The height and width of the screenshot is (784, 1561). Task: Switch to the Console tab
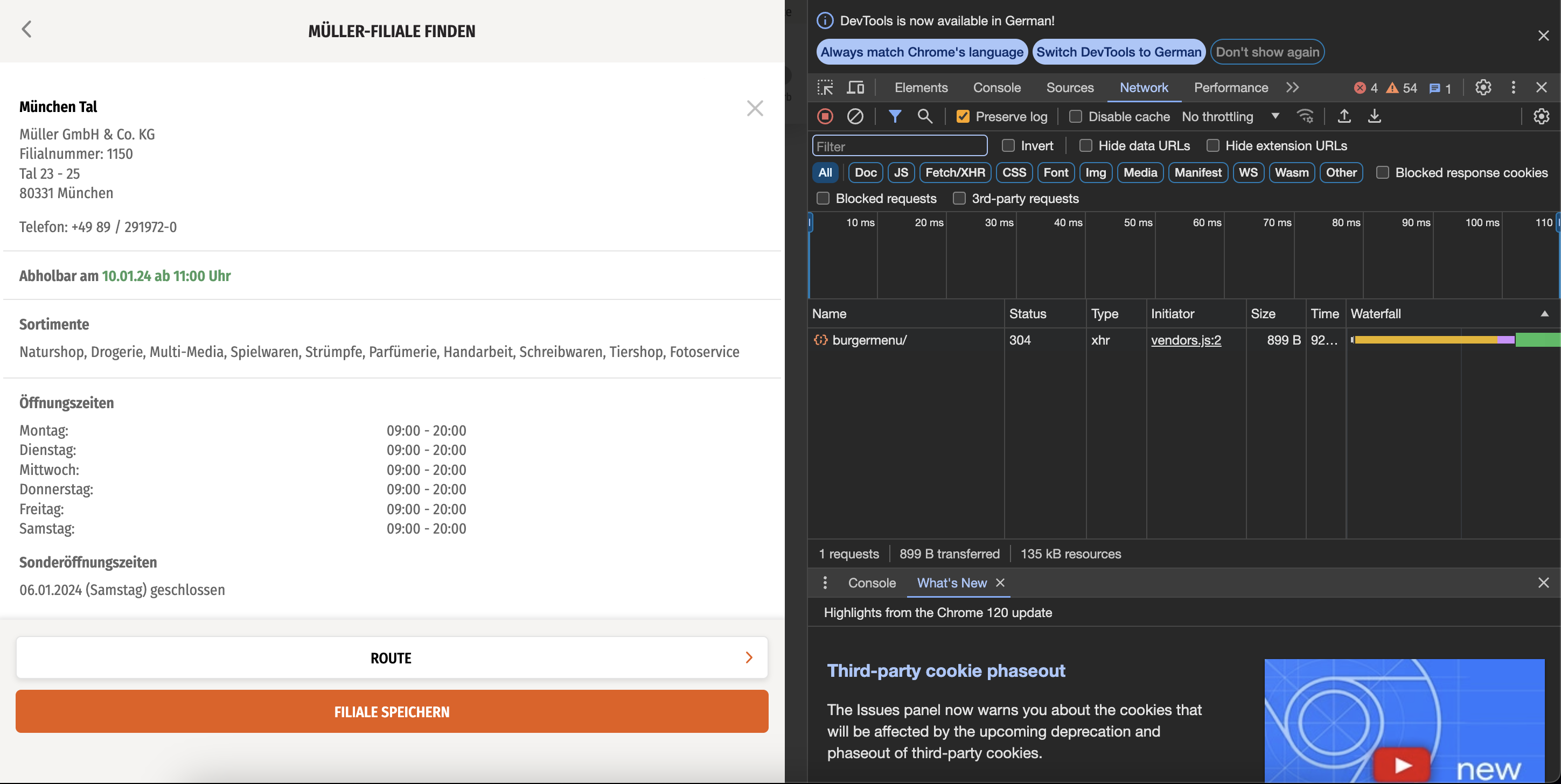click(996, 87)
